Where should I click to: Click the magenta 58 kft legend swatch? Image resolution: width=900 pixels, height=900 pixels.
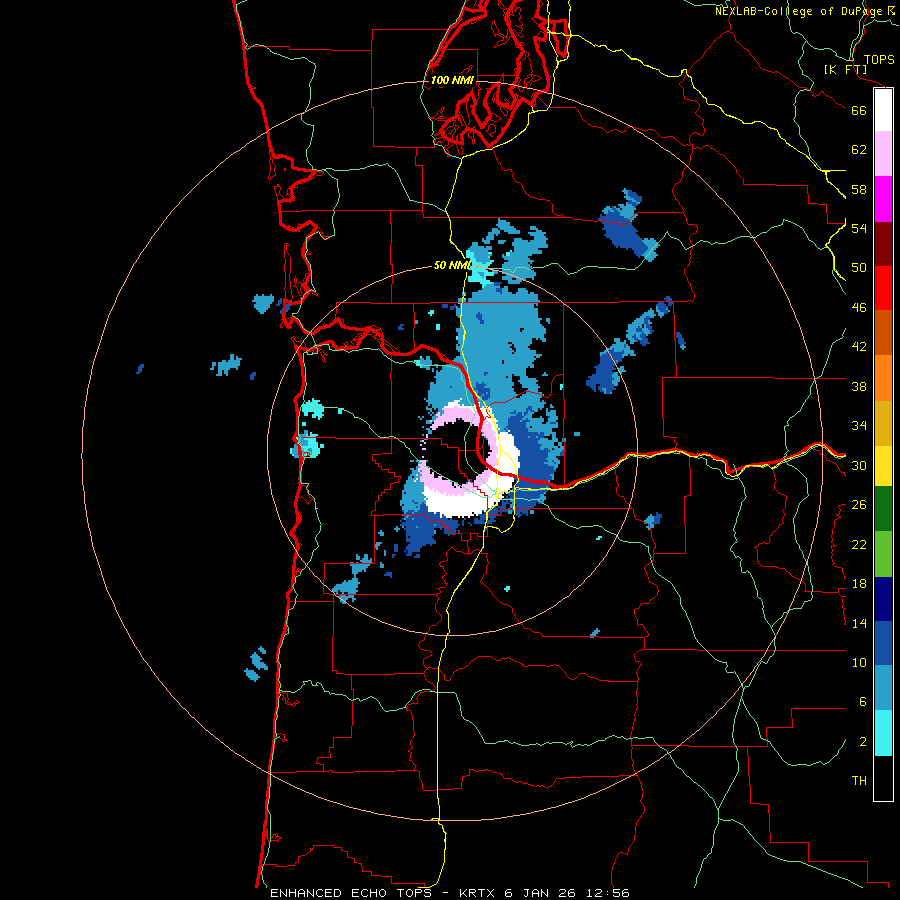883,198
